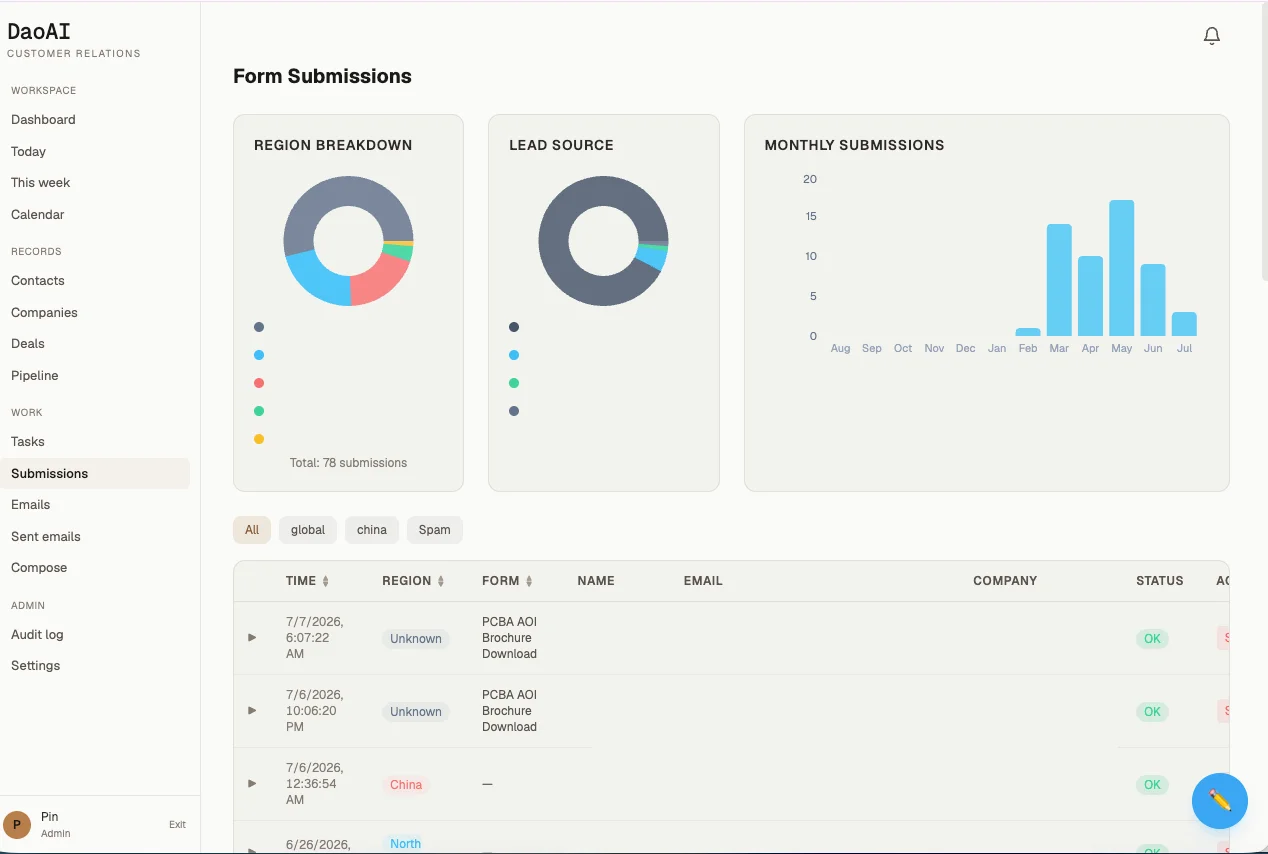Click PCBA AOI Brochure Download in the 6:07:22 AM row
This screenshot has height=854, width=1268.
(509, 637)
